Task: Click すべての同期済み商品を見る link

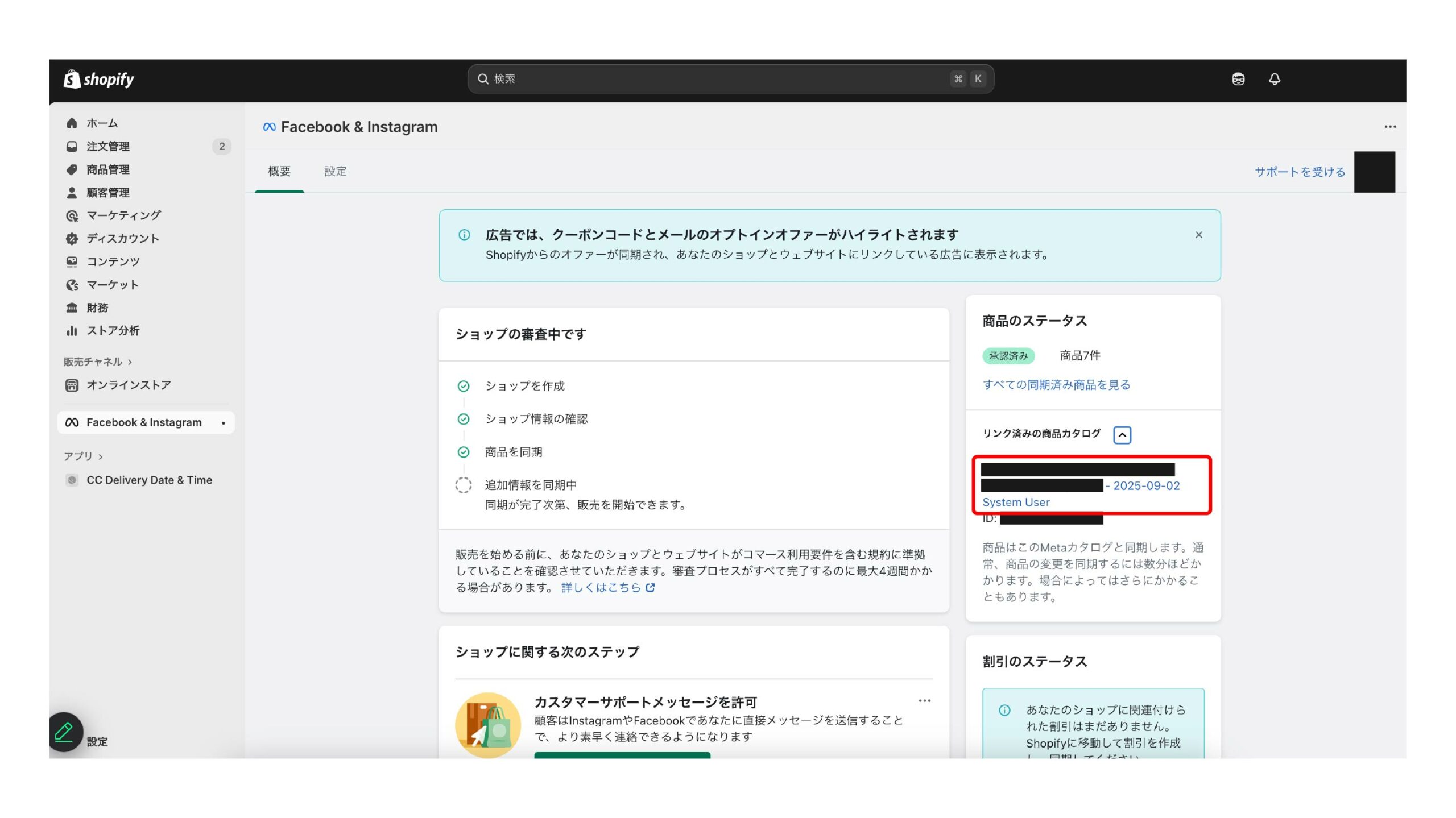Action: click(1056, 385)
